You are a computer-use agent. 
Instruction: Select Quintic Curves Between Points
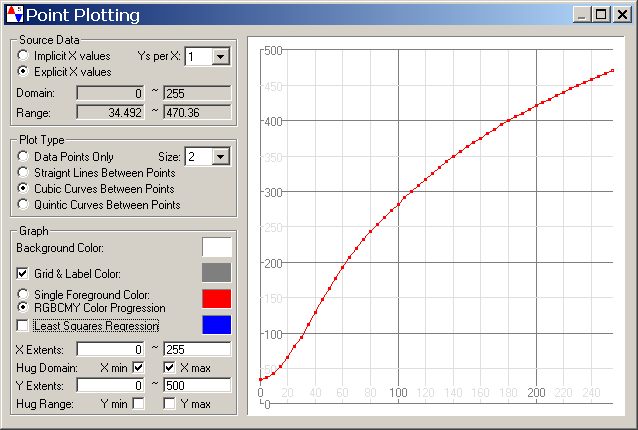[24, 205]
